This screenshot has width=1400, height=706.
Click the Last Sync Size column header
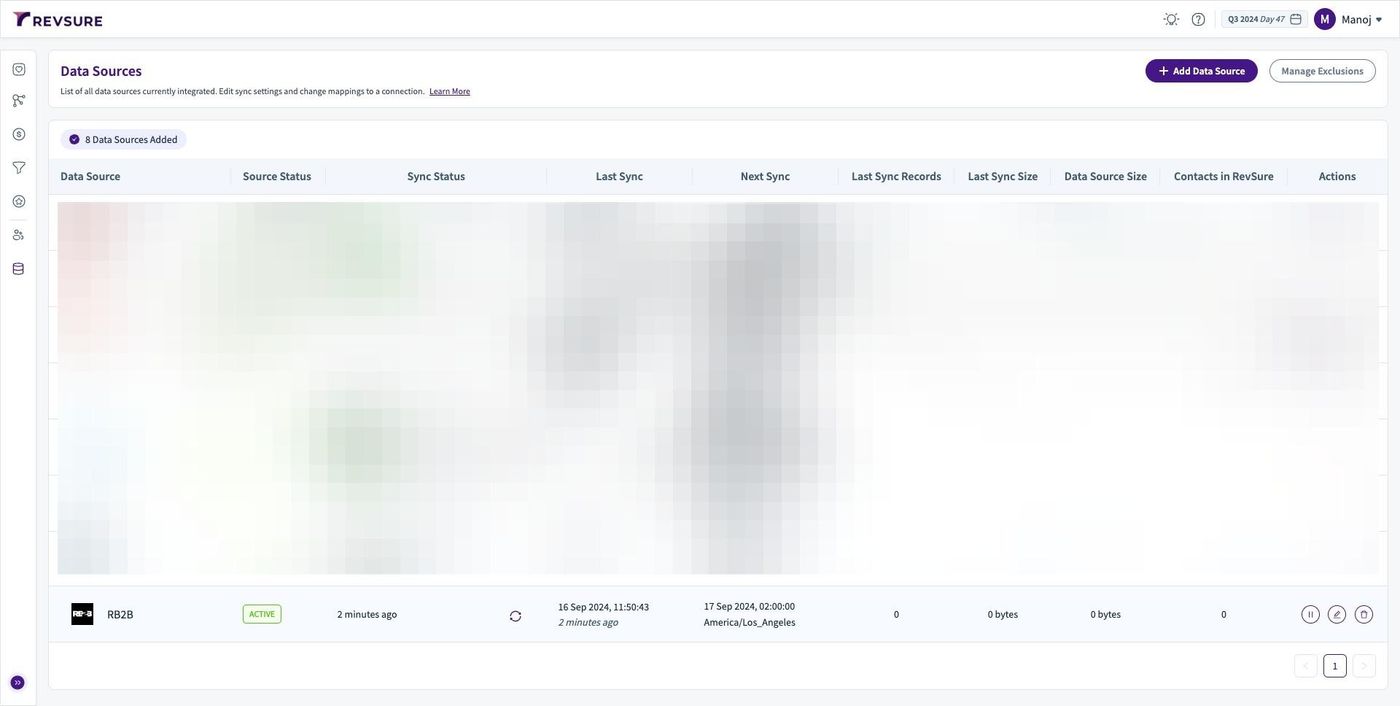click(x=1003, y=176)
